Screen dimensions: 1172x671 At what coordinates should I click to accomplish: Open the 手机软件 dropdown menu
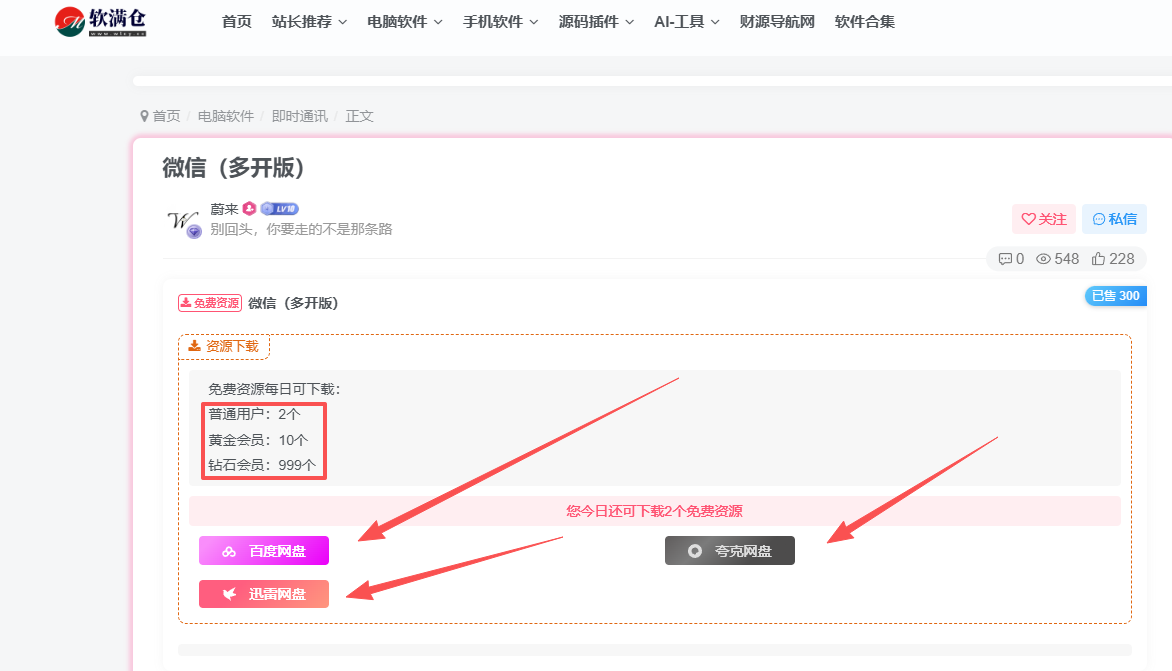(x=500, y=22)
